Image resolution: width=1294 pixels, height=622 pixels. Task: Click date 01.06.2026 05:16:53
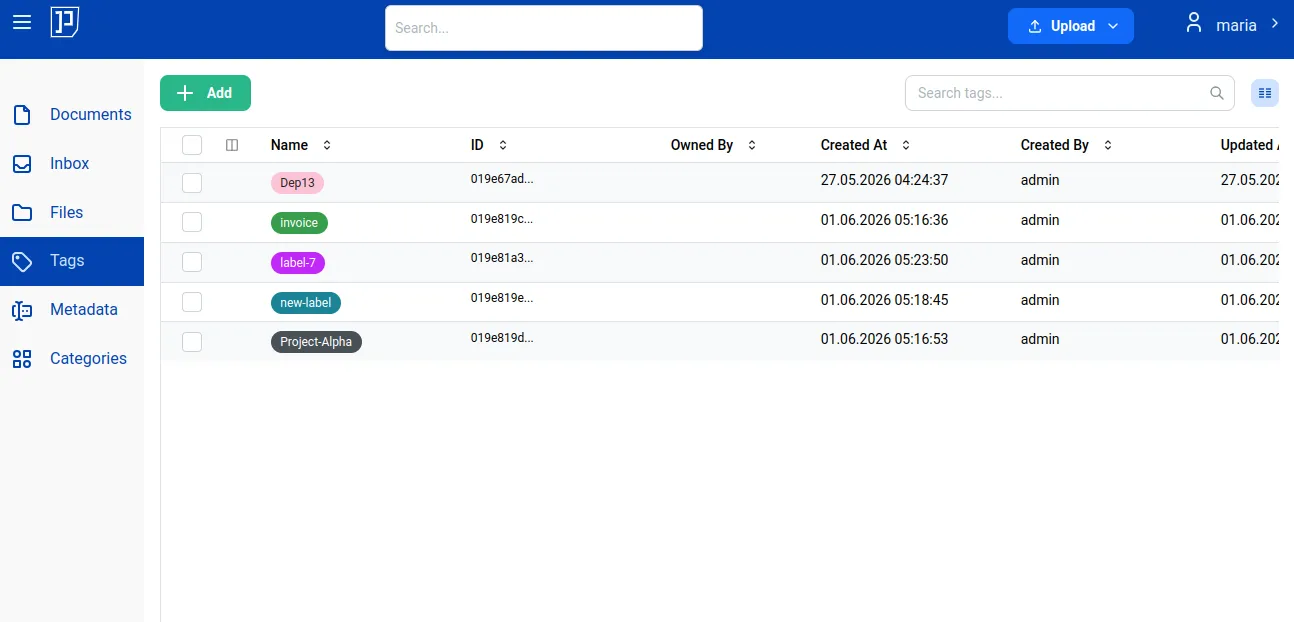tap(884, 339)
